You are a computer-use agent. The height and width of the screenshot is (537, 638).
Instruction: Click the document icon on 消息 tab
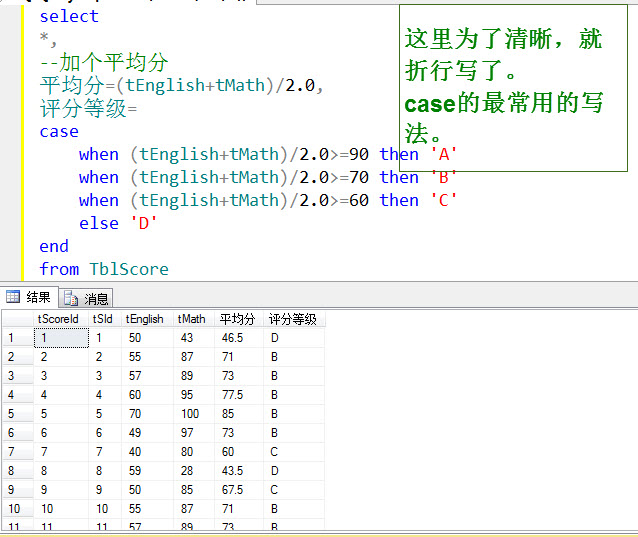(72, 298)
